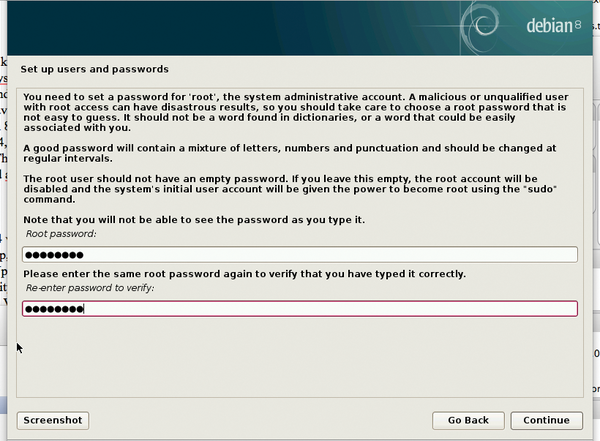
Task: Click the A good password will contain paragraph
Action: tap(290, 153)
